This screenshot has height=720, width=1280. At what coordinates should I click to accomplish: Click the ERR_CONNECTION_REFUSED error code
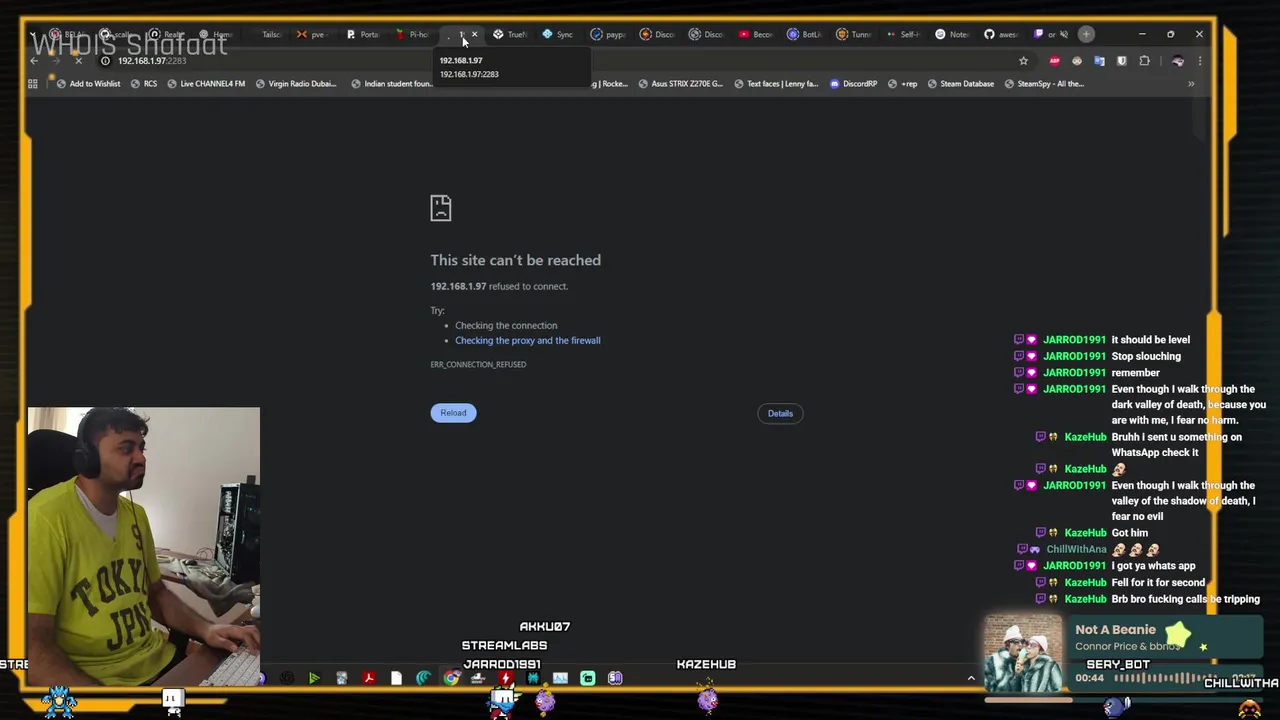[478, 365]
